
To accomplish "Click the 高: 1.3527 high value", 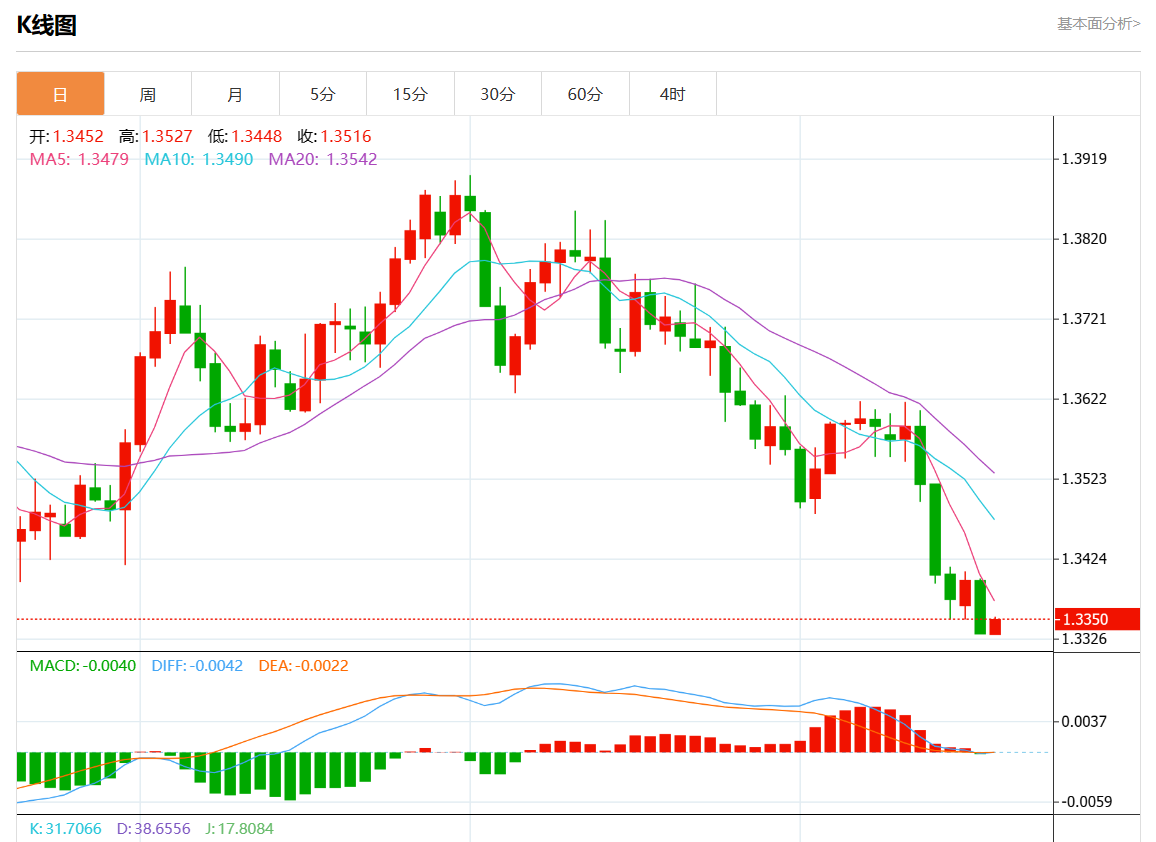I will point(156,136).
